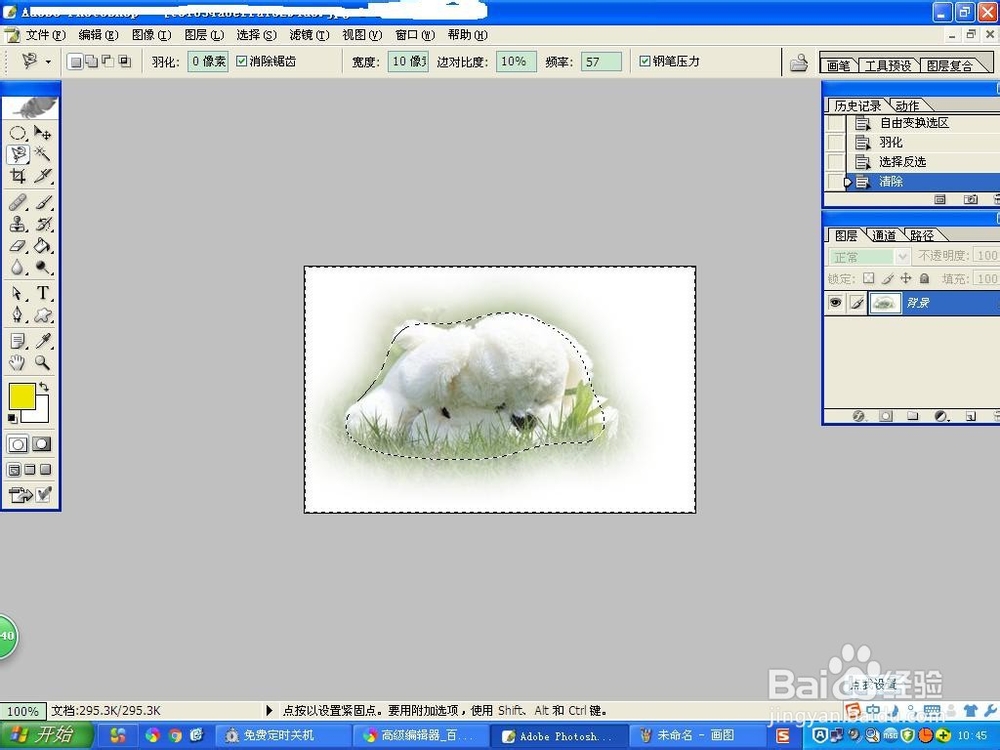Select the Hand tool

click(x=18, y=363)
